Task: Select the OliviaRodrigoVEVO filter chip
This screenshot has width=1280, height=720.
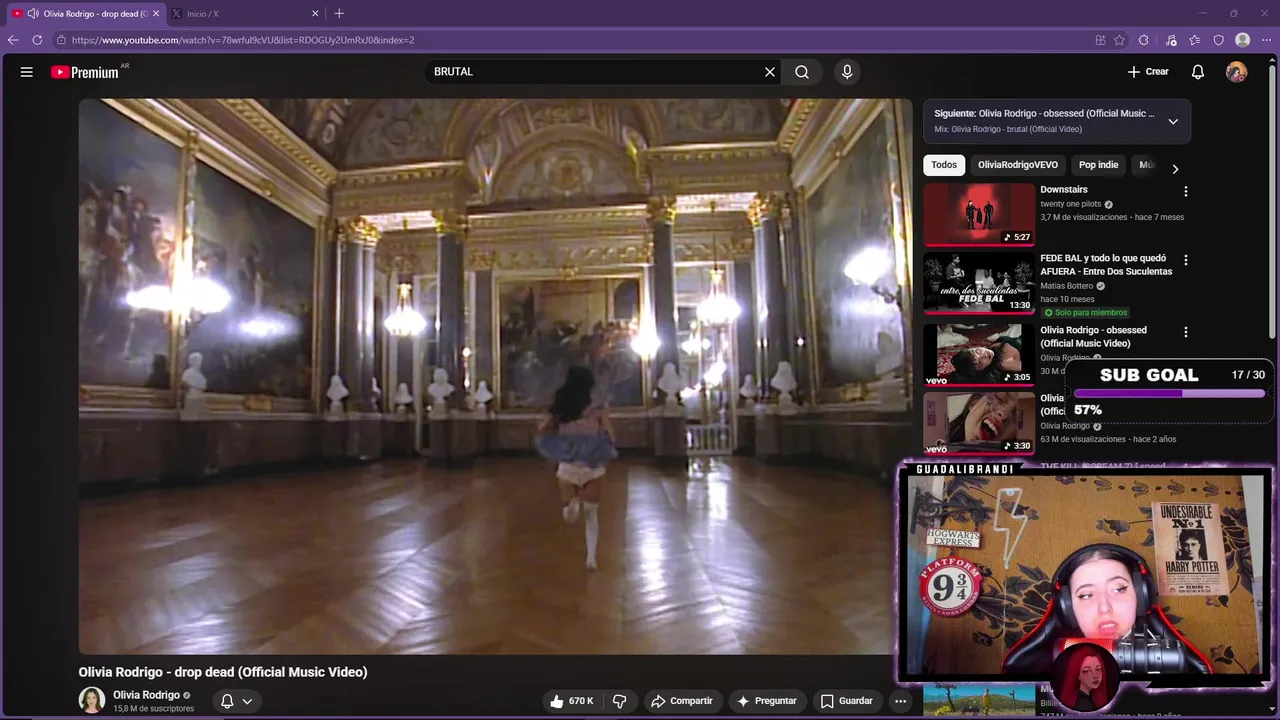Action: [1017, 165]
